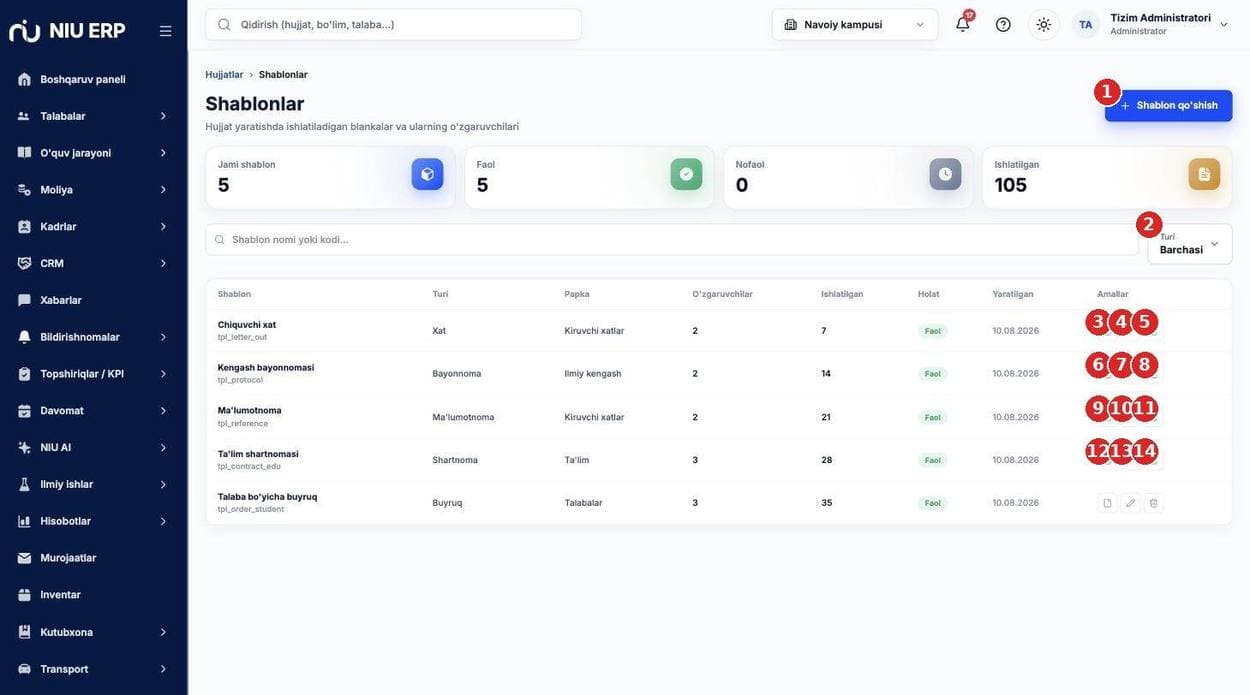
Task: Focus the global Qidirish search field
Action: [x=393, y=24]
